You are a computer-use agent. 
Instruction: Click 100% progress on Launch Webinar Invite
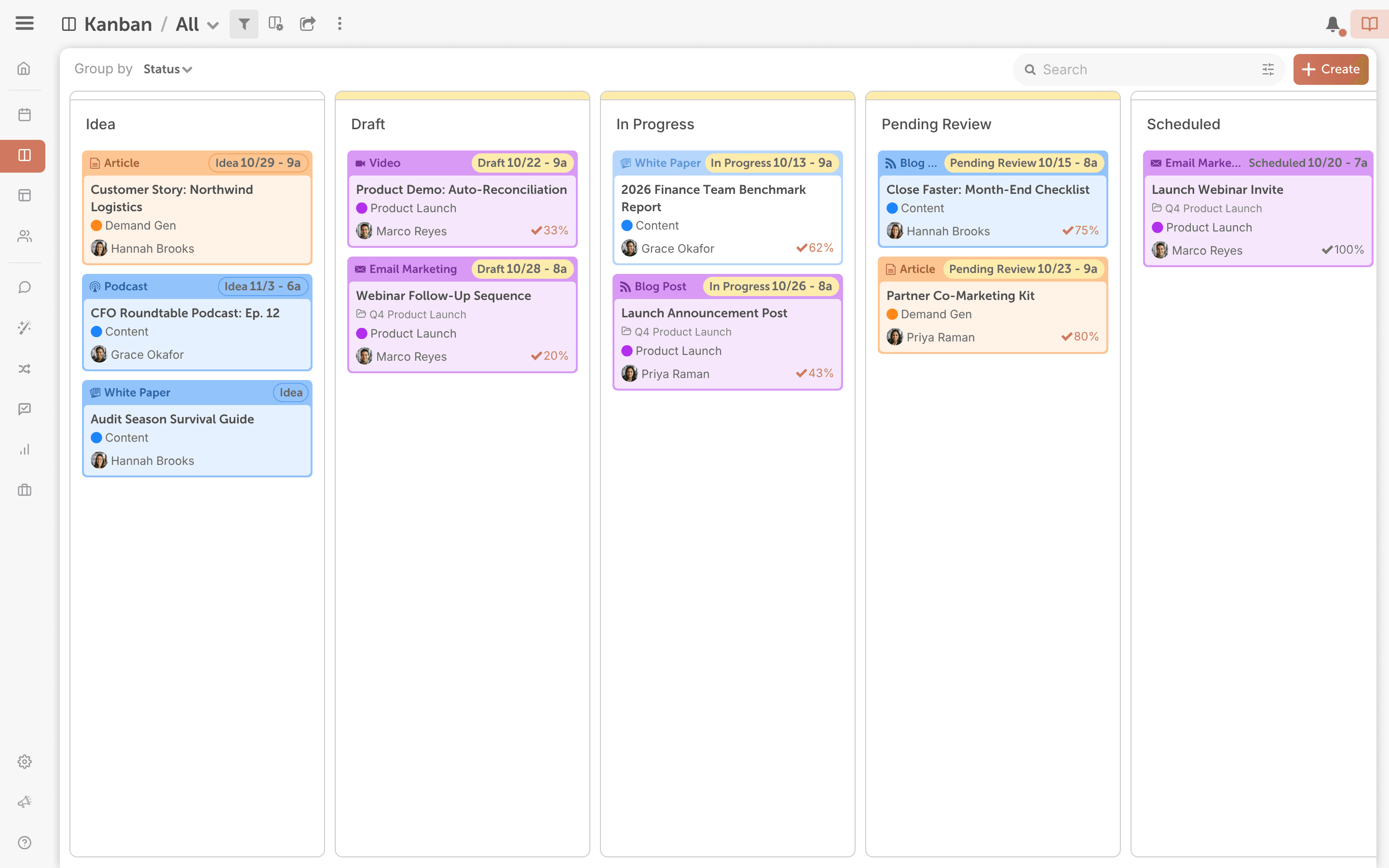coord(1343,250)
